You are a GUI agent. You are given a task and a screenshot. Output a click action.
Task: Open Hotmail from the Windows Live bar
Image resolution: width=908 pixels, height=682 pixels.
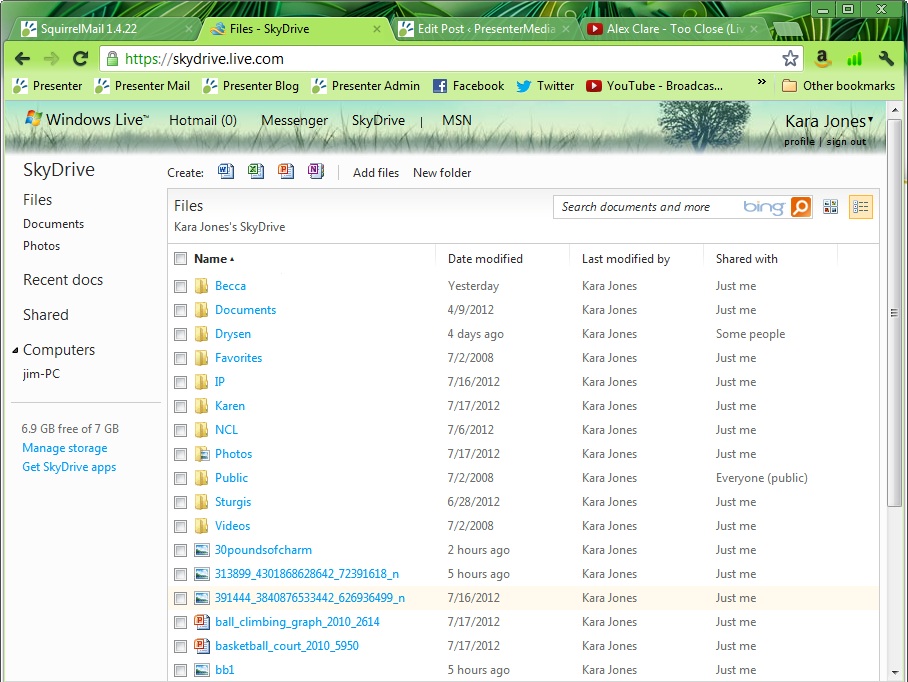[x=203, y=120]
